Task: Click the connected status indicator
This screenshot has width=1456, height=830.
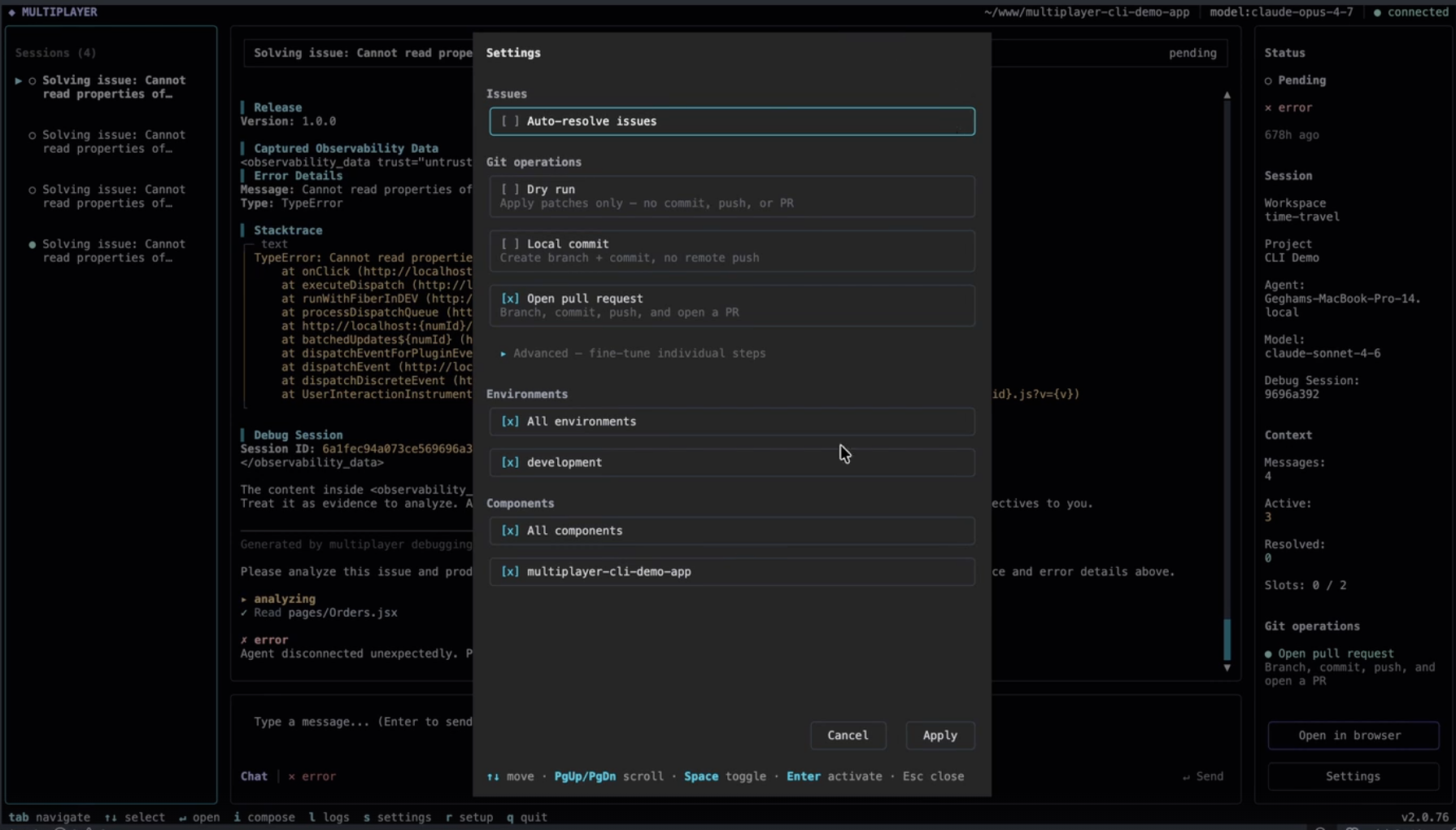Action: [x=1410, y=12]
